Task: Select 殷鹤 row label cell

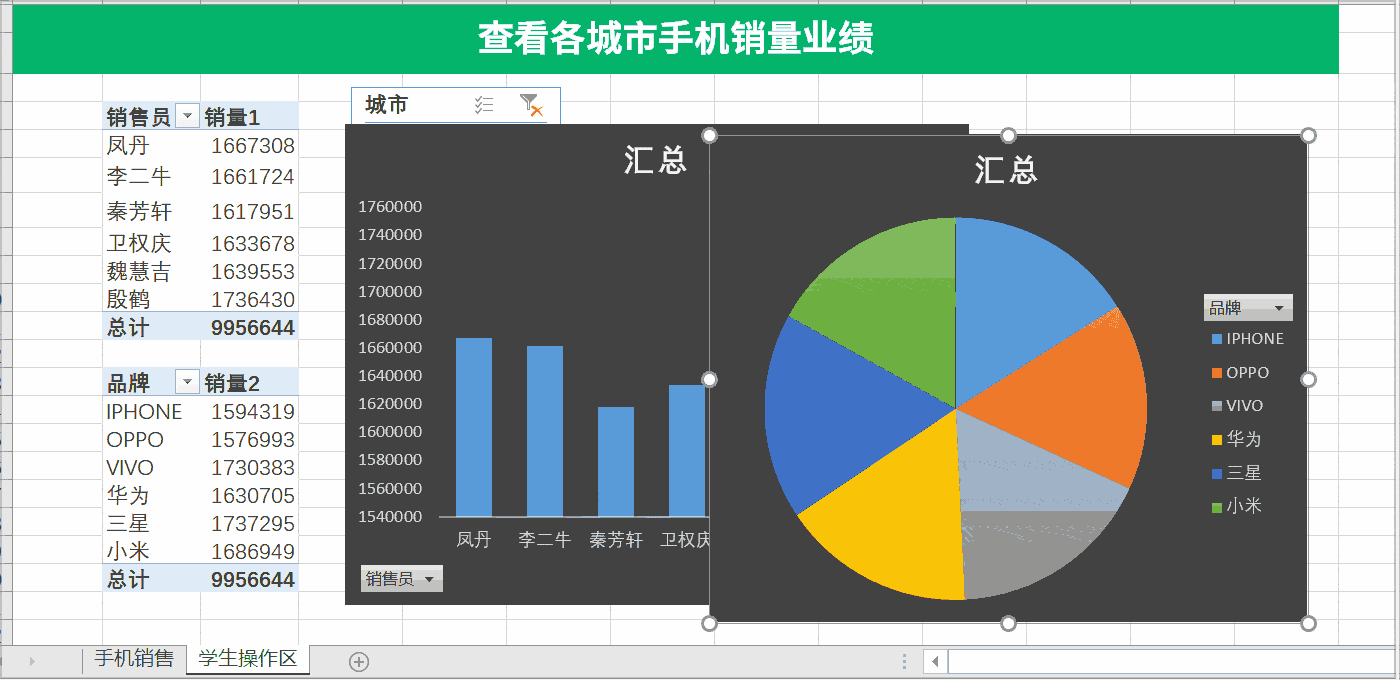Action: point(152,299)
